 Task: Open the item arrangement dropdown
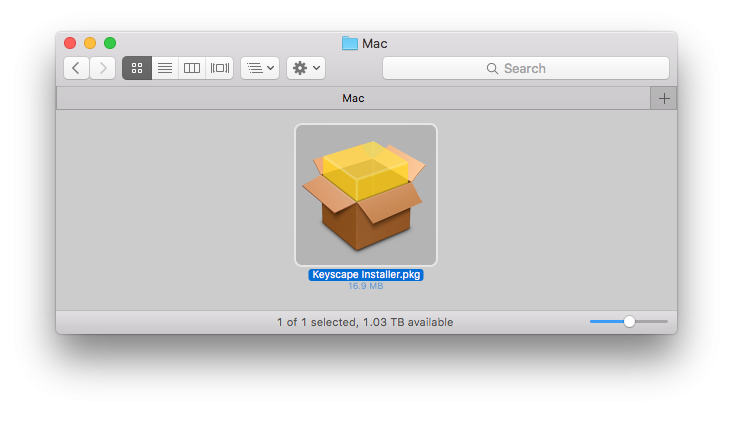260,68
